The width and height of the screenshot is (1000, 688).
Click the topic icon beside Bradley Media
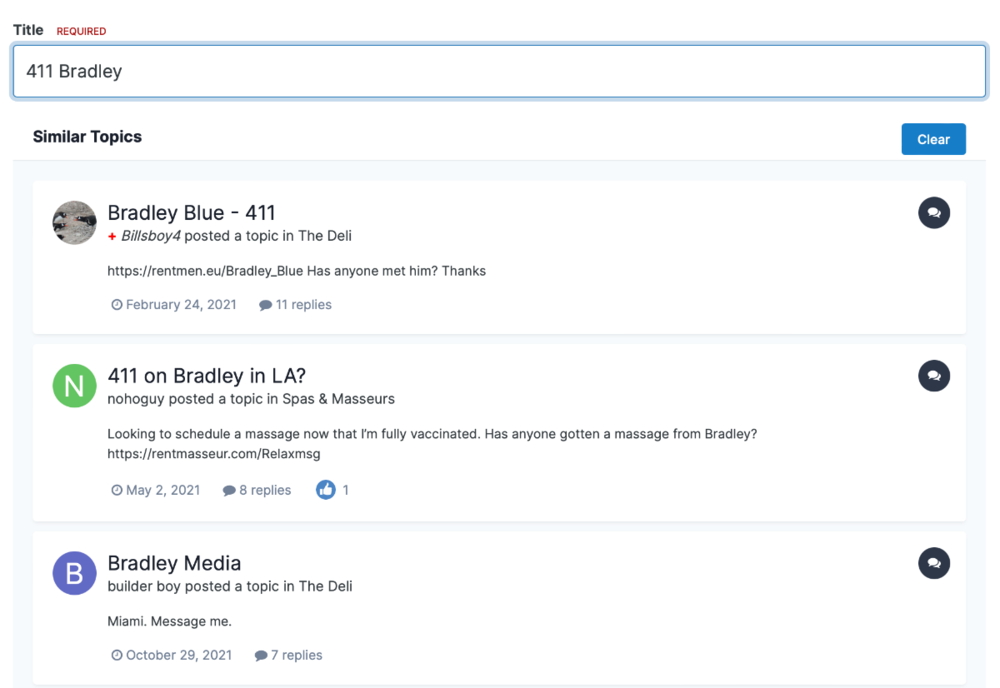tap(933, 563)
